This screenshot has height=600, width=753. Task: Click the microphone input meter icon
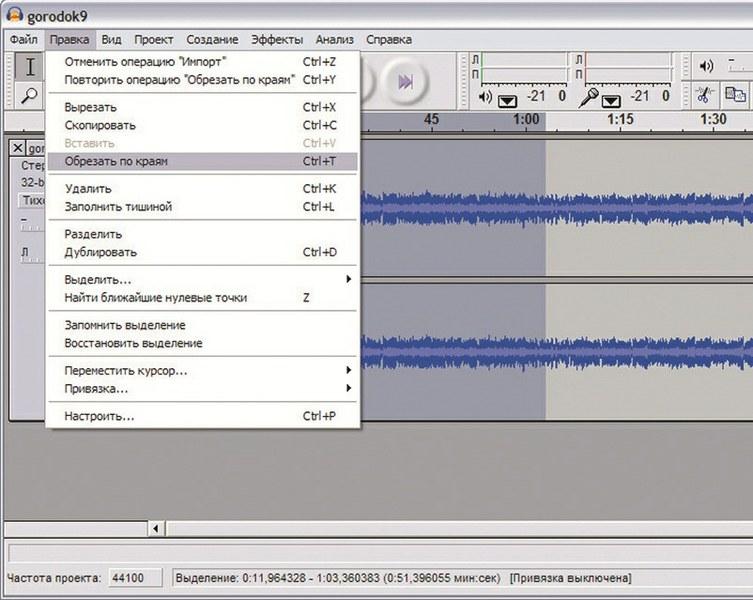coord(592,97)
